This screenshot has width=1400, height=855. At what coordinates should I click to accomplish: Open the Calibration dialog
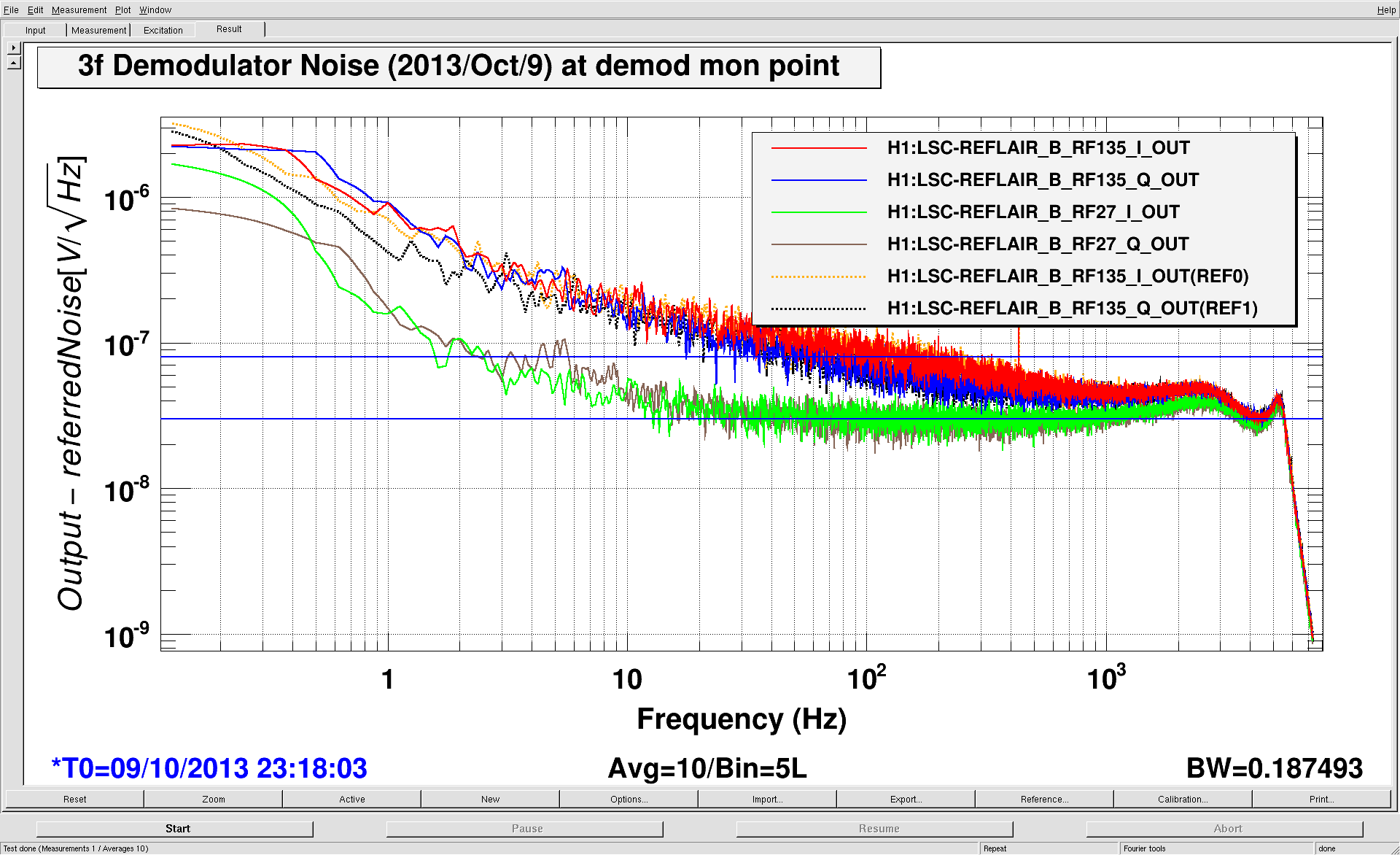tap(1183, 799)
